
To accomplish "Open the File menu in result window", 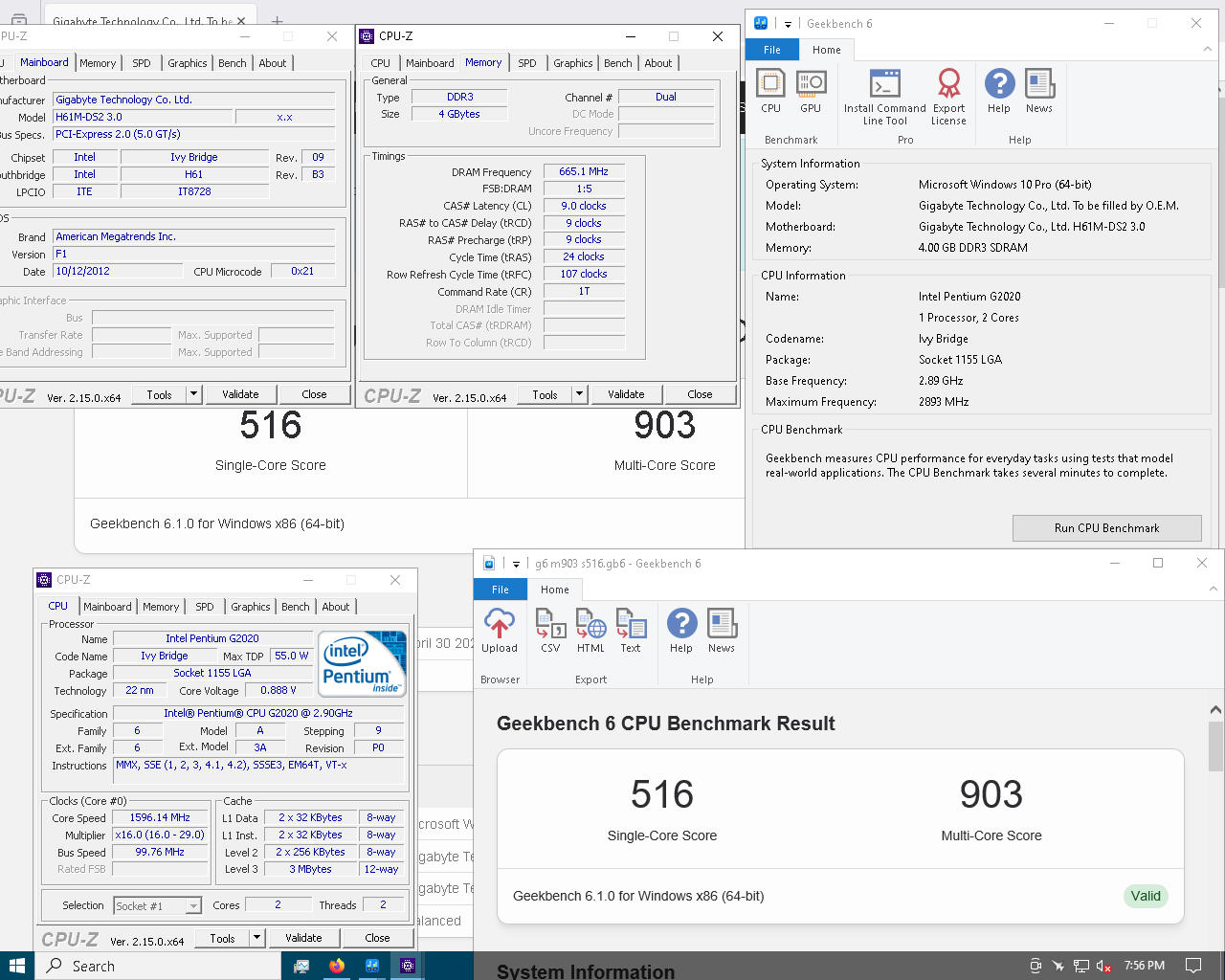I will [501, 590].
